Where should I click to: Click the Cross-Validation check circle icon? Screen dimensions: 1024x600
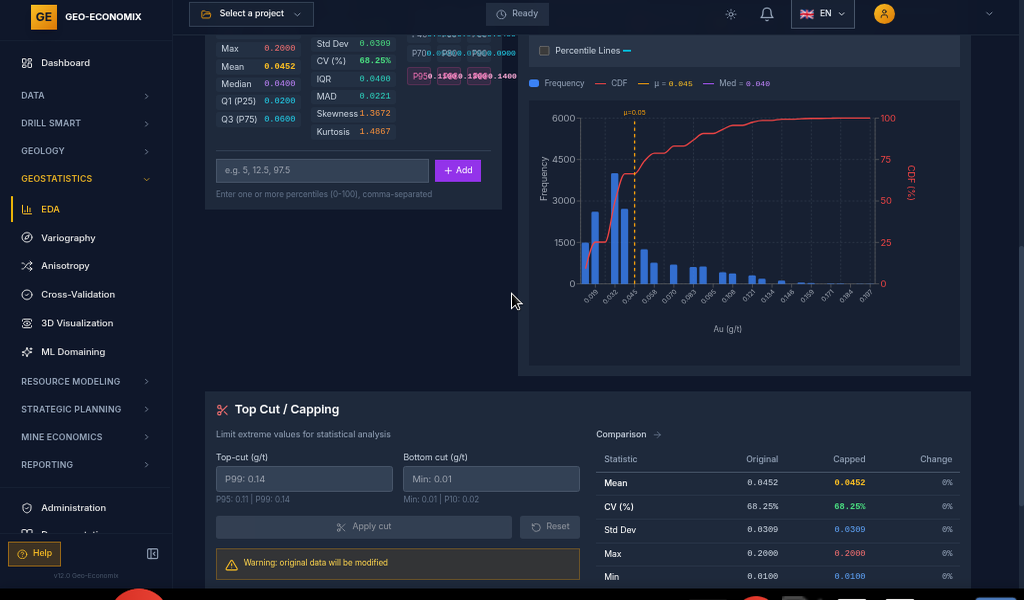(27, 294)
